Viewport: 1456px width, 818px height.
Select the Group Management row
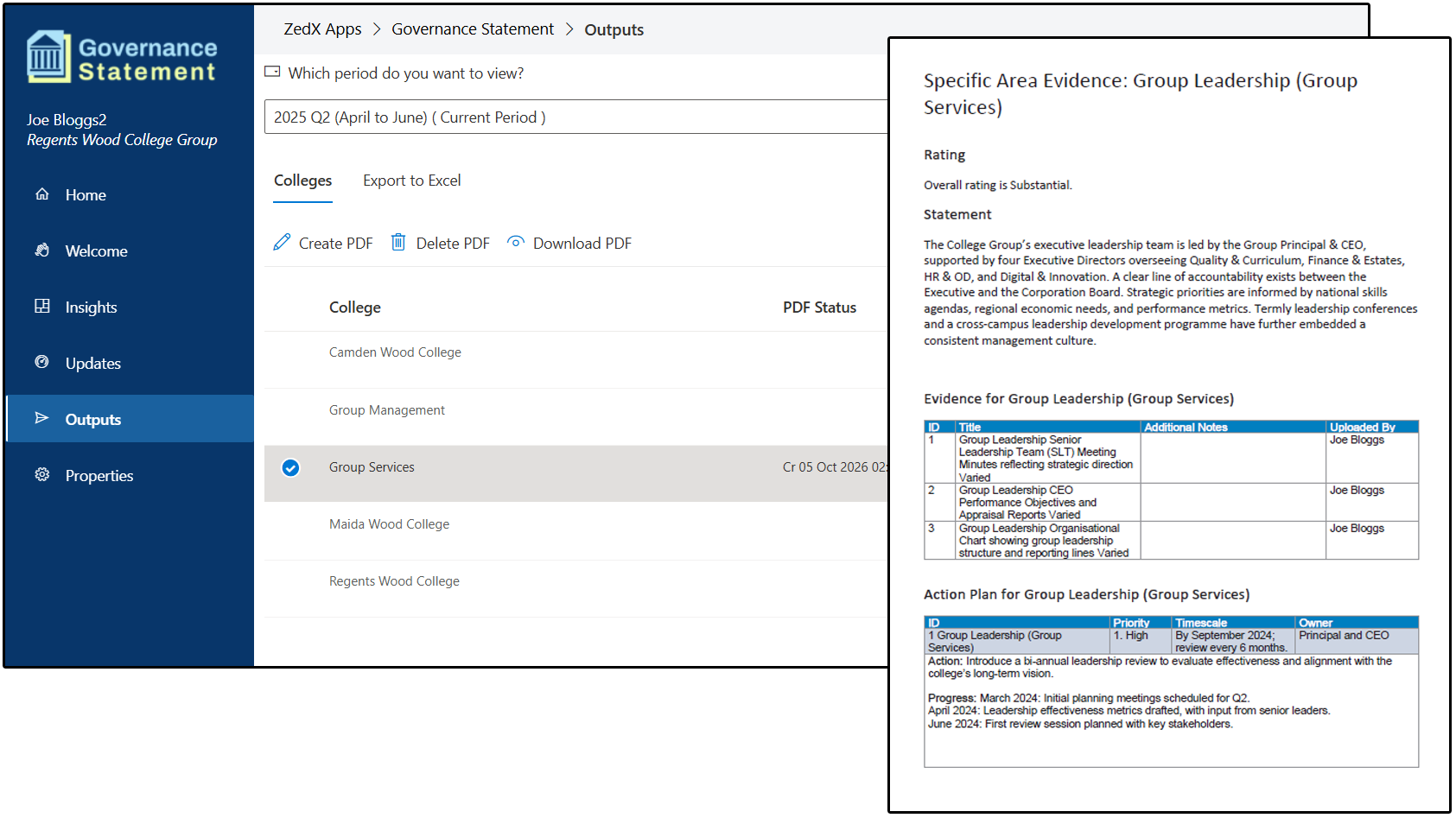click(575, 417)
